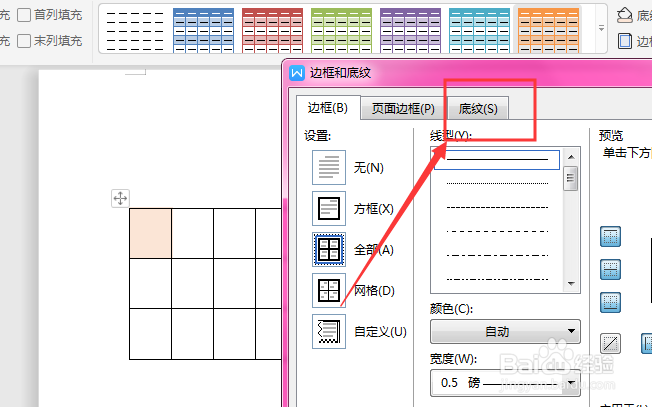Select the dash-dot-dot line style
This screenshot has height=407, width=652.
pyautogui.click(x=497, y=279)
